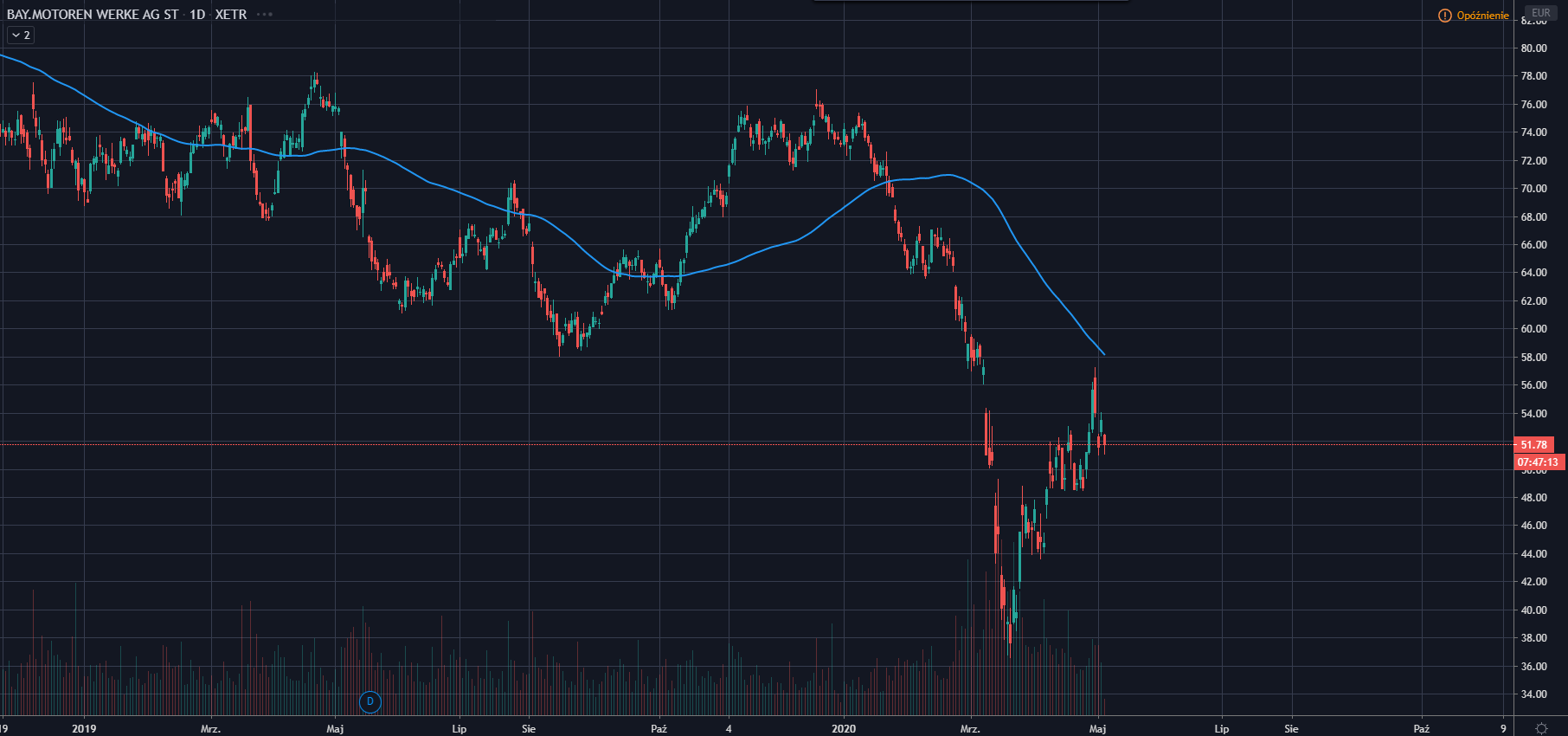Viewport: 1568px width, 736px height.
Task: Click the Opóźnienie delay notice text
Action: [x=1482, y=16]
